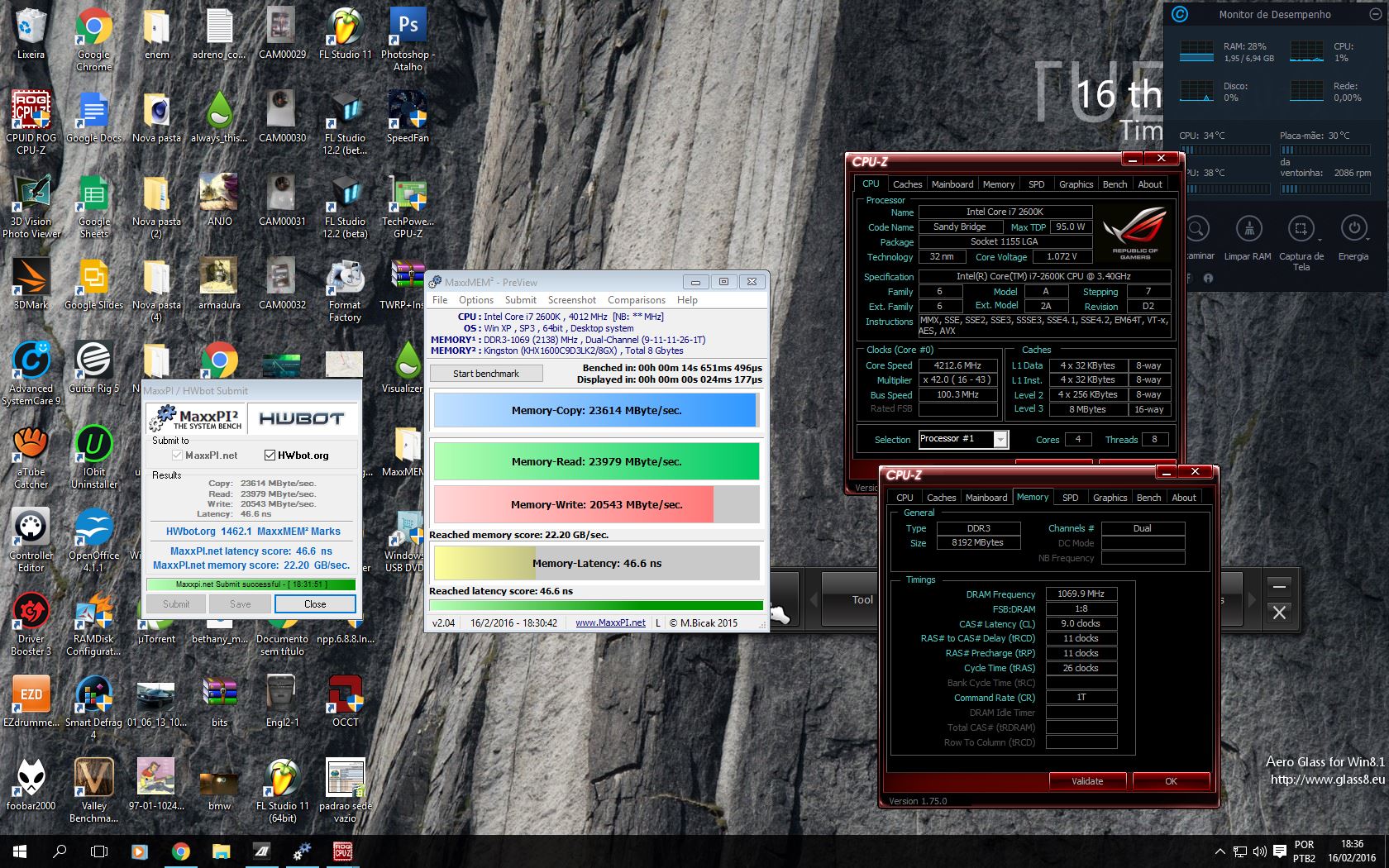Open Google Sheets desktop shortcut
This screenshot has height=868, width=1389.
93,206
